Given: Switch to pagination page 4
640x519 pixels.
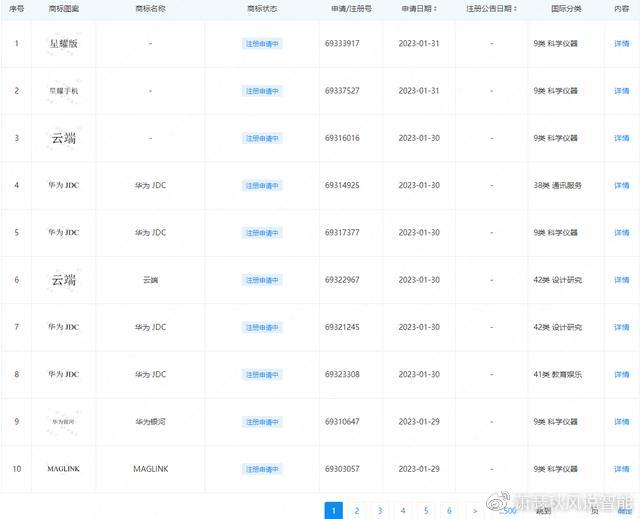Looking at the screenshot, I should [x=403, y=510].
